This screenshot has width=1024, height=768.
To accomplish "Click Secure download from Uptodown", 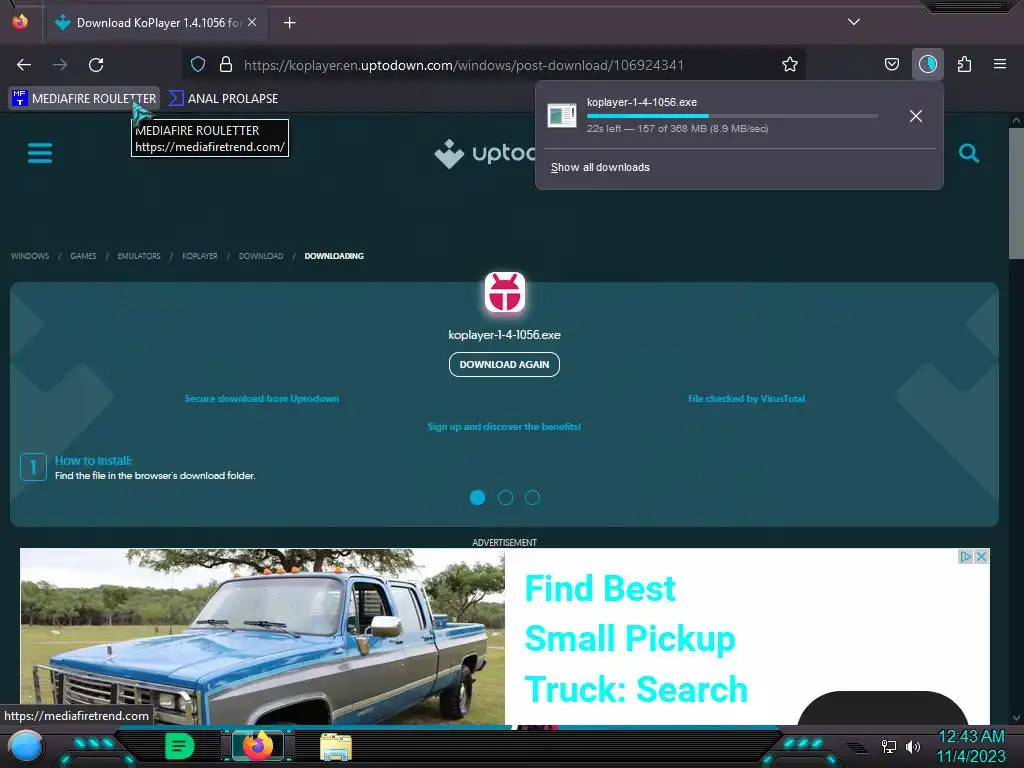I will pyautogui.click(x=261, y=398).
